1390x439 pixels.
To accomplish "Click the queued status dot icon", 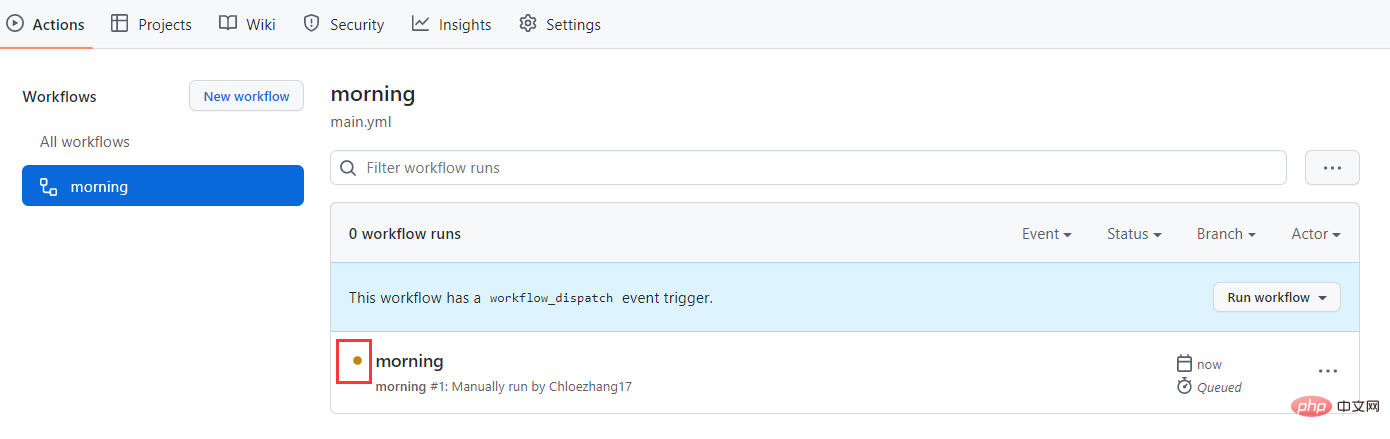I will click(357, 361).
